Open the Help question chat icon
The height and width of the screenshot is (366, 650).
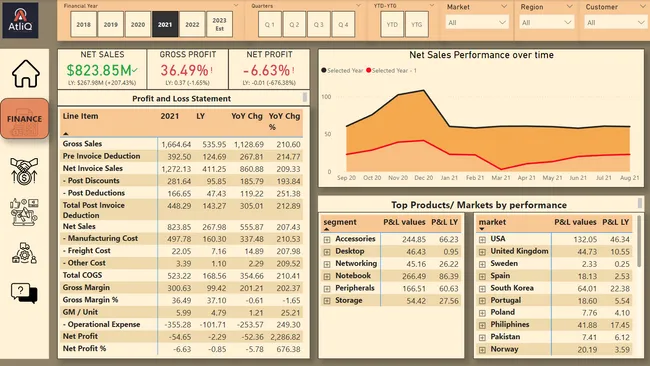pos(24,293)
